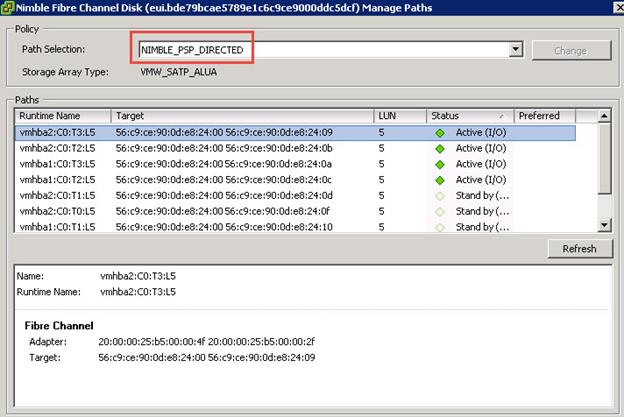Sort paths by LUN column header
624x417 pixels.
400,116
